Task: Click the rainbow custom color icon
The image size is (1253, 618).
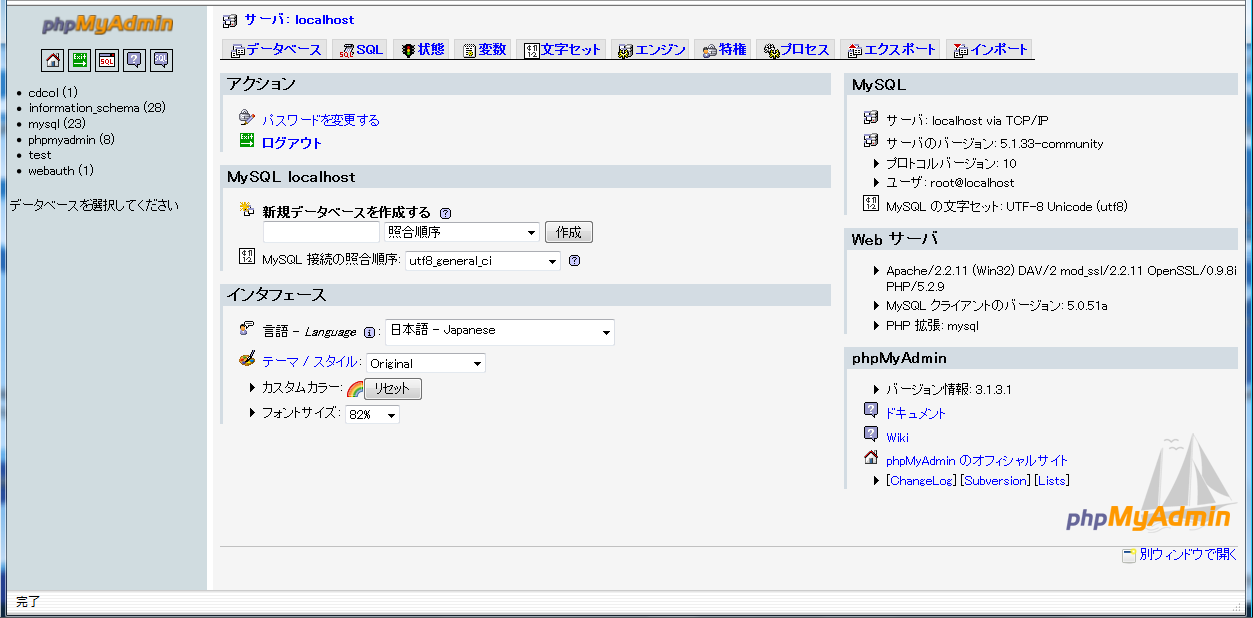Action: 354,389
